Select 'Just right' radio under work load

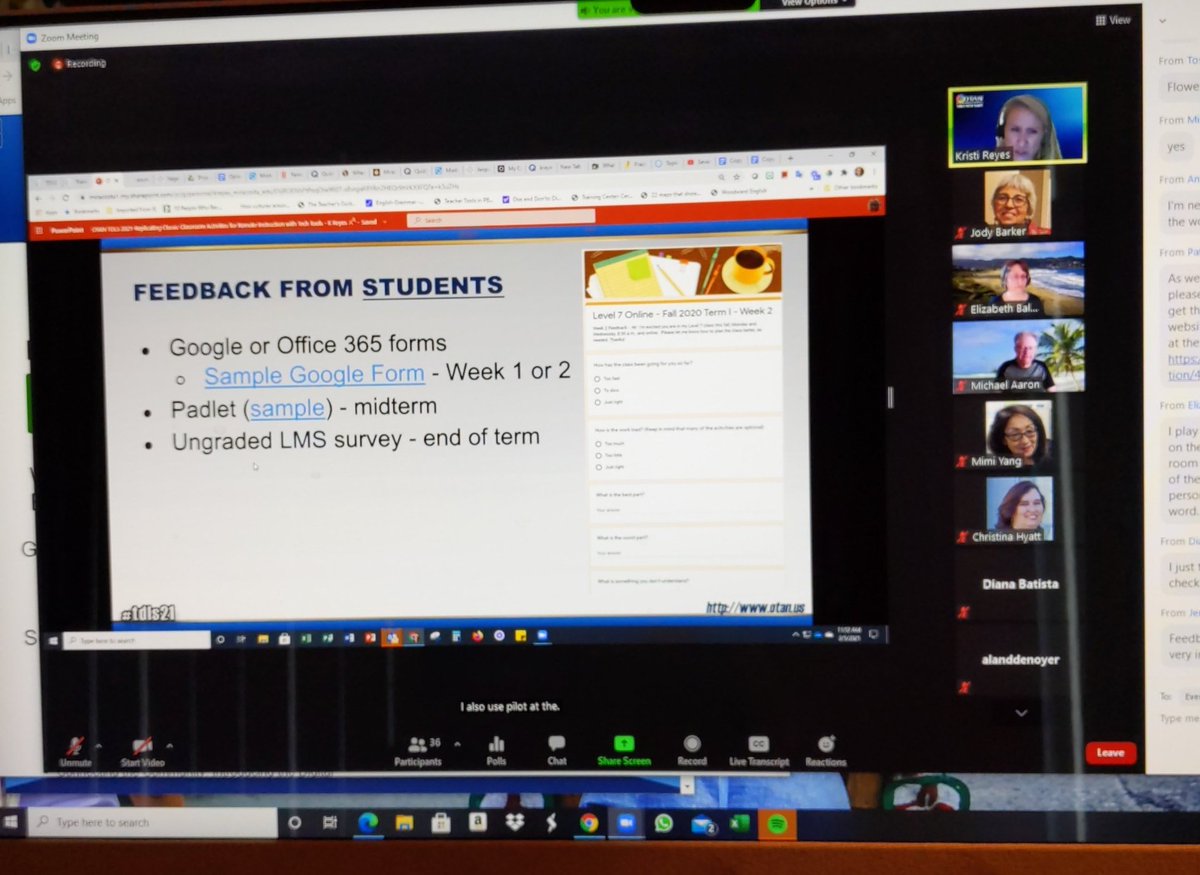598,467
